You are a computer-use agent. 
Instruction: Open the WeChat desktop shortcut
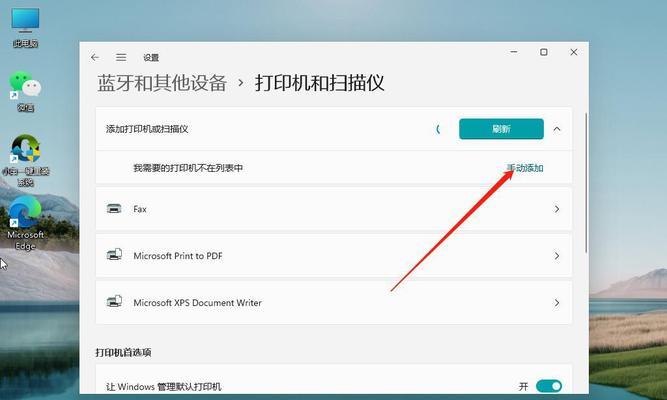pyautogui.click(x=26, y=91)
